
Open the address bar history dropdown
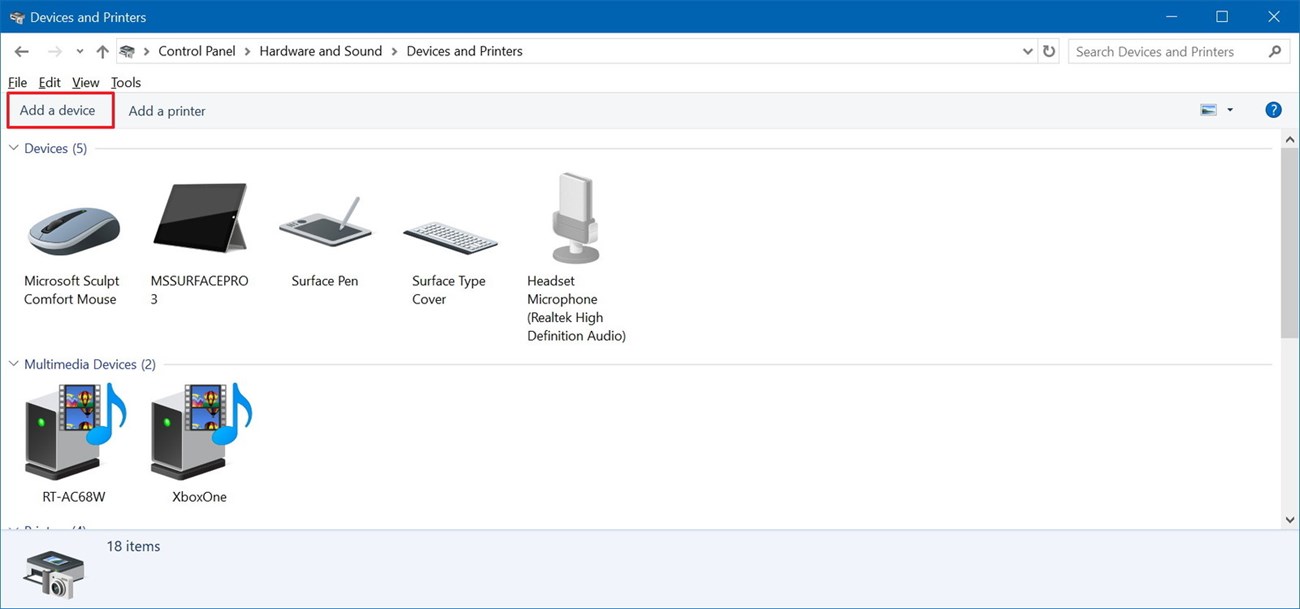pyautogui.click(x=1027, y=51)
